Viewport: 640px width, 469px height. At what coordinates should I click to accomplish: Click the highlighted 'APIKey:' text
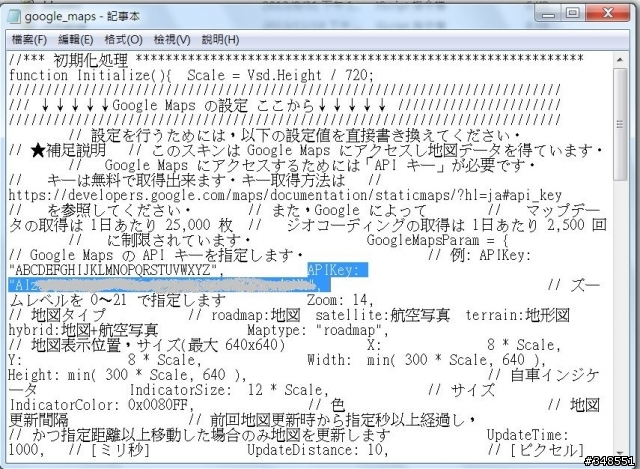338,270
